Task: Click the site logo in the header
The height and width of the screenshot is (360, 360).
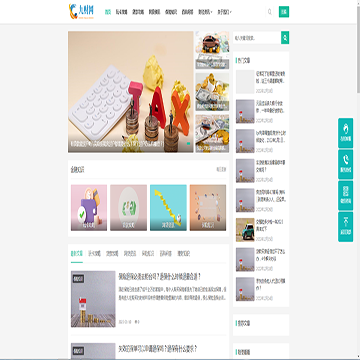Action: (81, 11)
